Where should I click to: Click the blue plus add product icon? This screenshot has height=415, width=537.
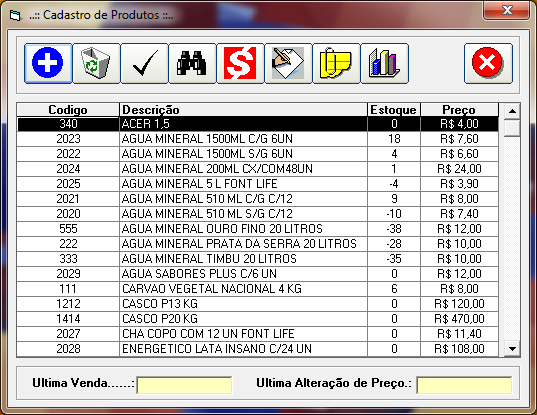(x=48, y=63)
